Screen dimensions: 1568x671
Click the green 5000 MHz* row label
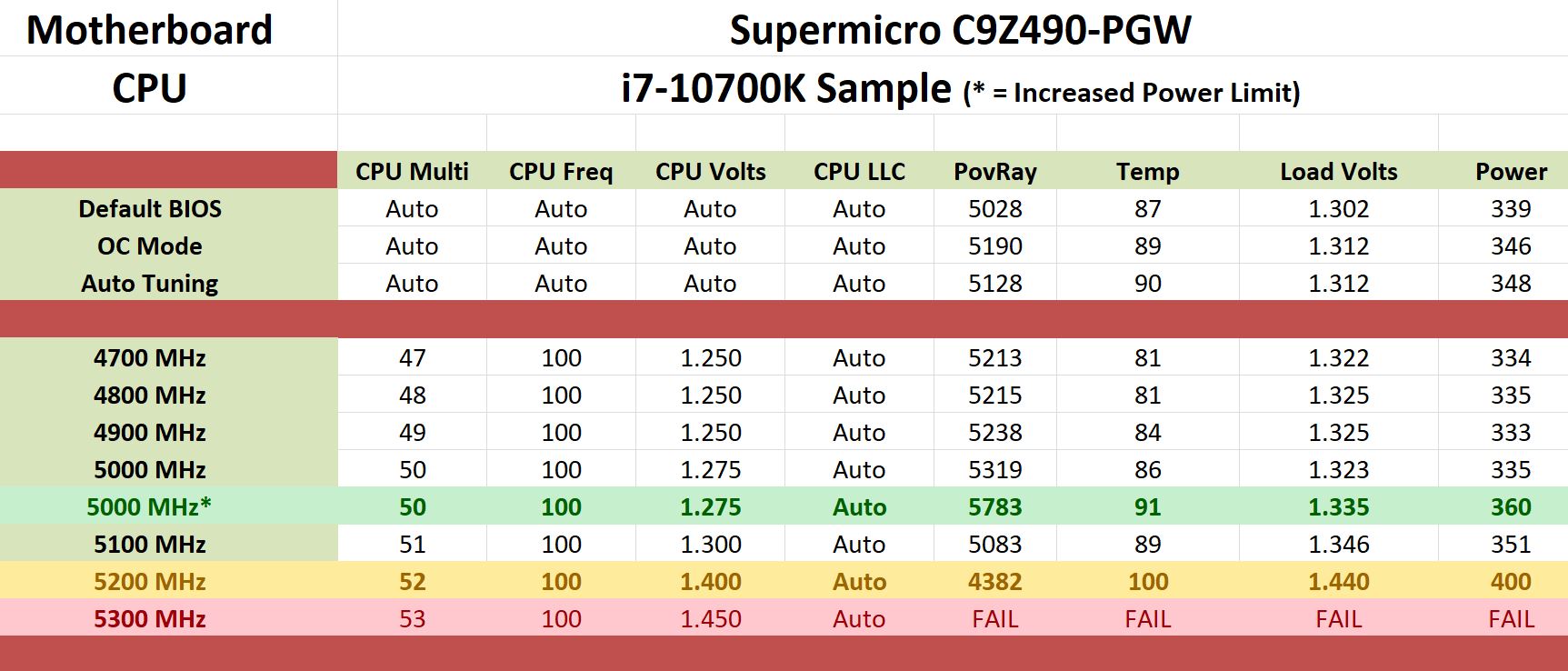[x=150, y=506]
